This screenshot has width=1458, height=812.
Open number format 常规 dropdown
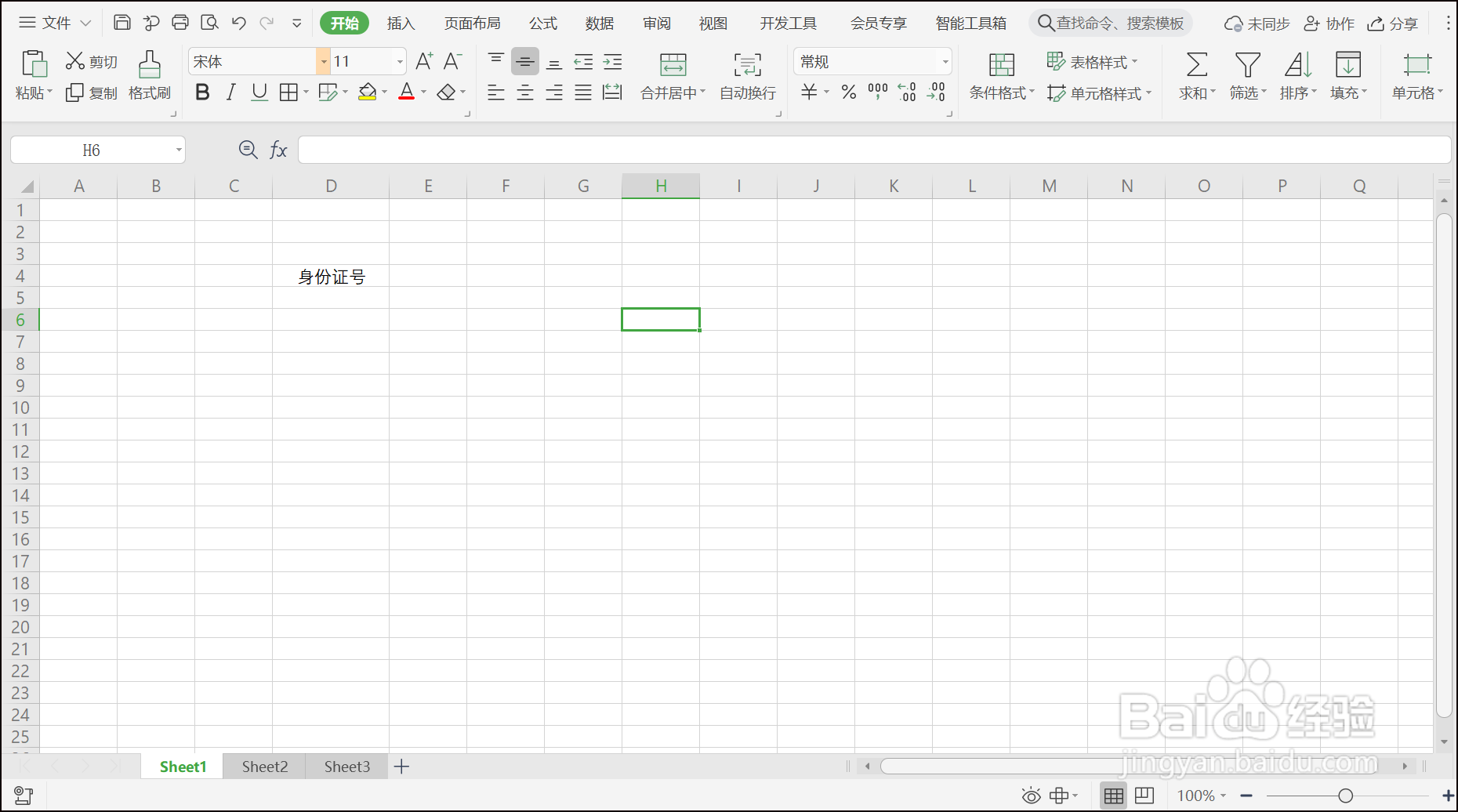click(x=945, y=61)
